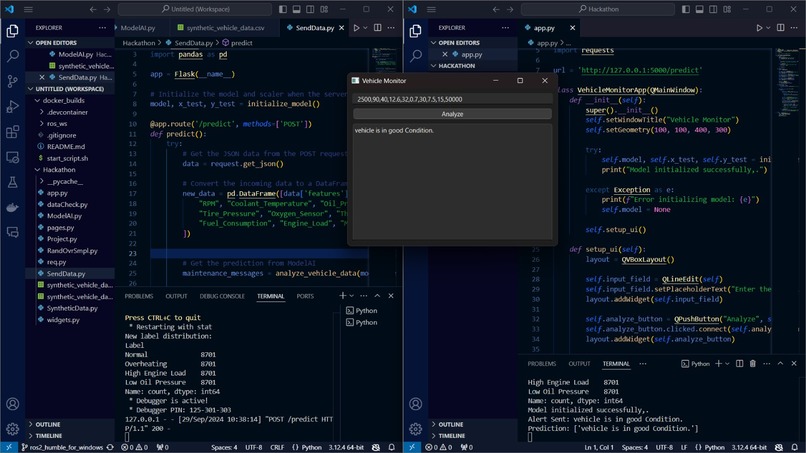Toggle primary side bar in left window
Image resolution: width=806 pixels, height=453 pixels.
point(283,9)
